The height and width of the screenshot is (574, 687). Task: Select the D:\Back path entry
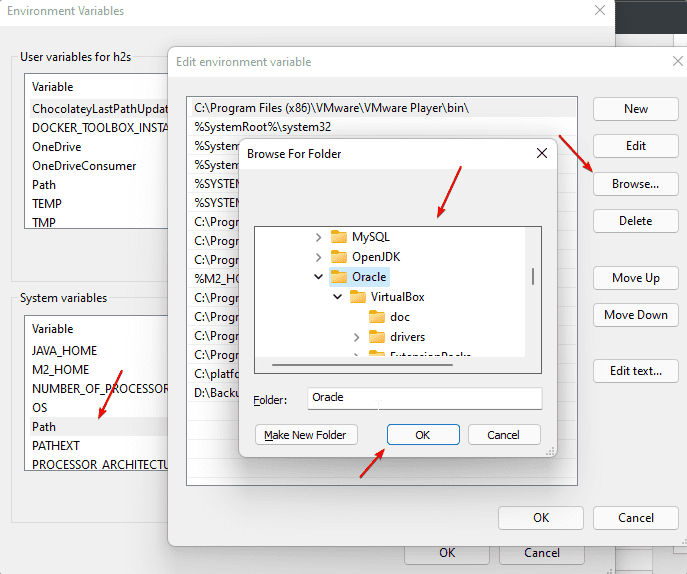pyautogui.click(x=216, y=393)
